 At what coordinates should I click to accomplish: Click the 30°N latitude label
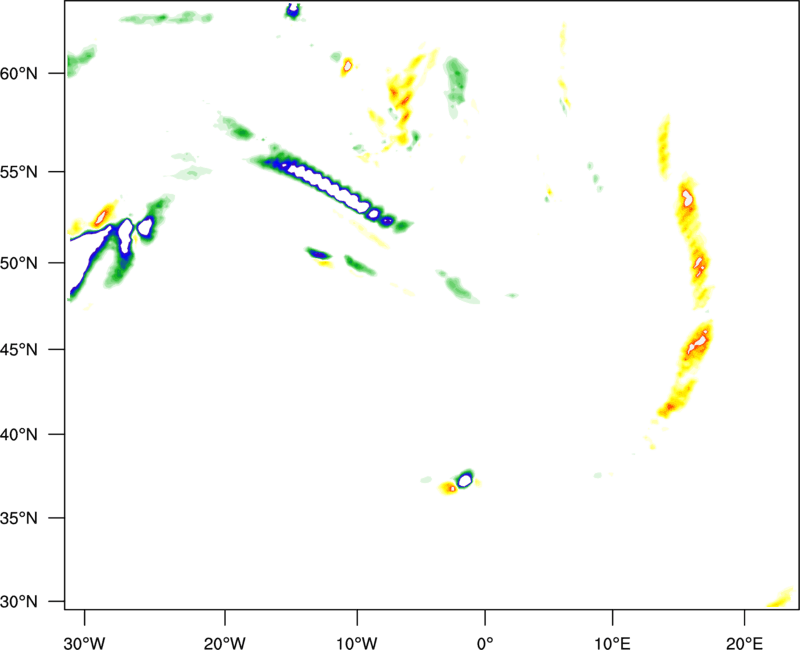[x=19, y=602]
